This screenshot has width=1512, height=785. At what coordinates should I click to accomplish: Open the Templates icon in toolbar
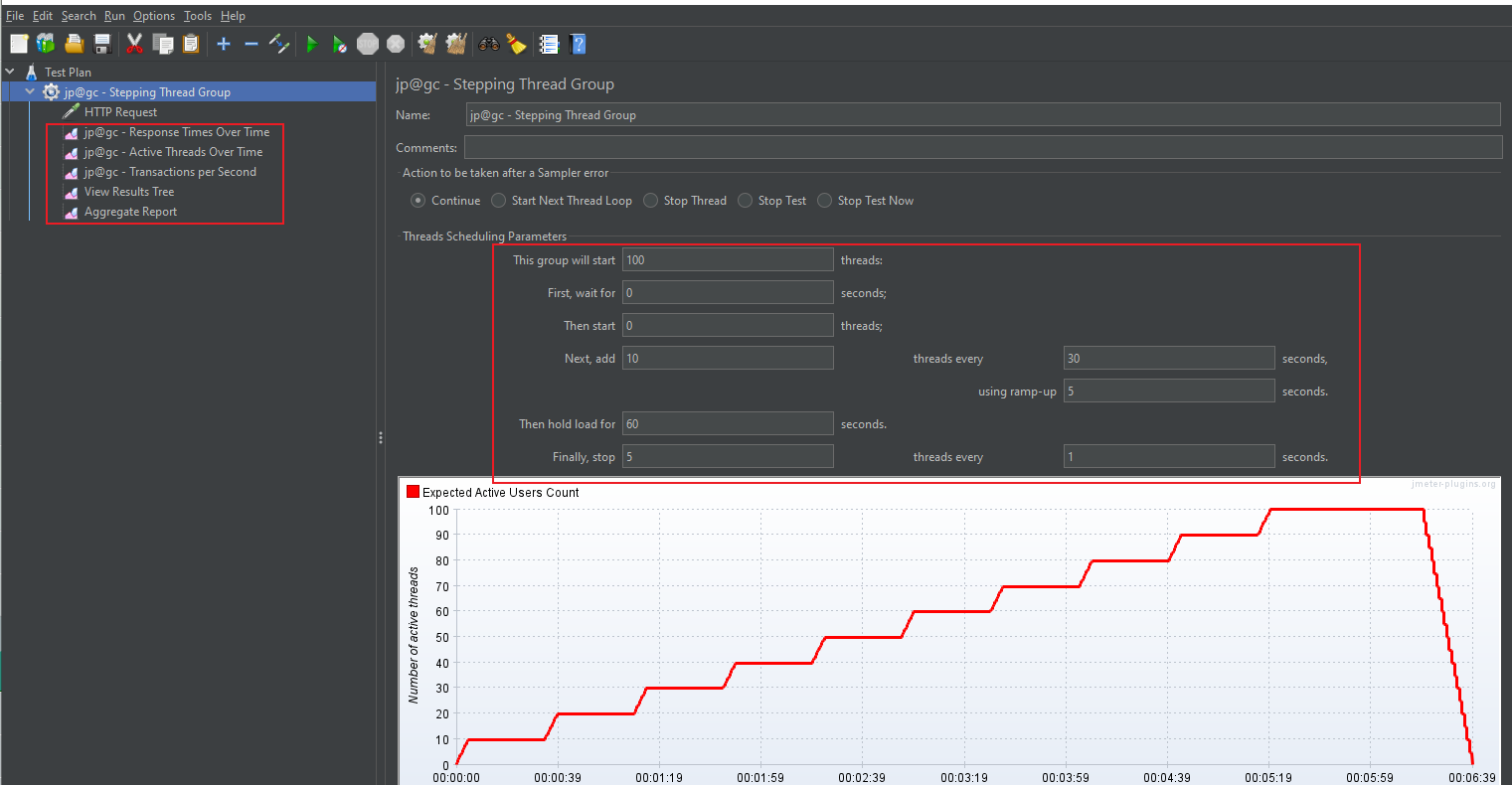coord(46,44)
